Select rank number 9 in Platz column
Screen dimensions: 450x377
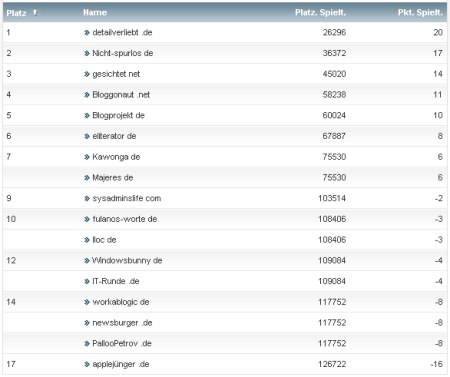pyautogui.click(x=9, y=198)
